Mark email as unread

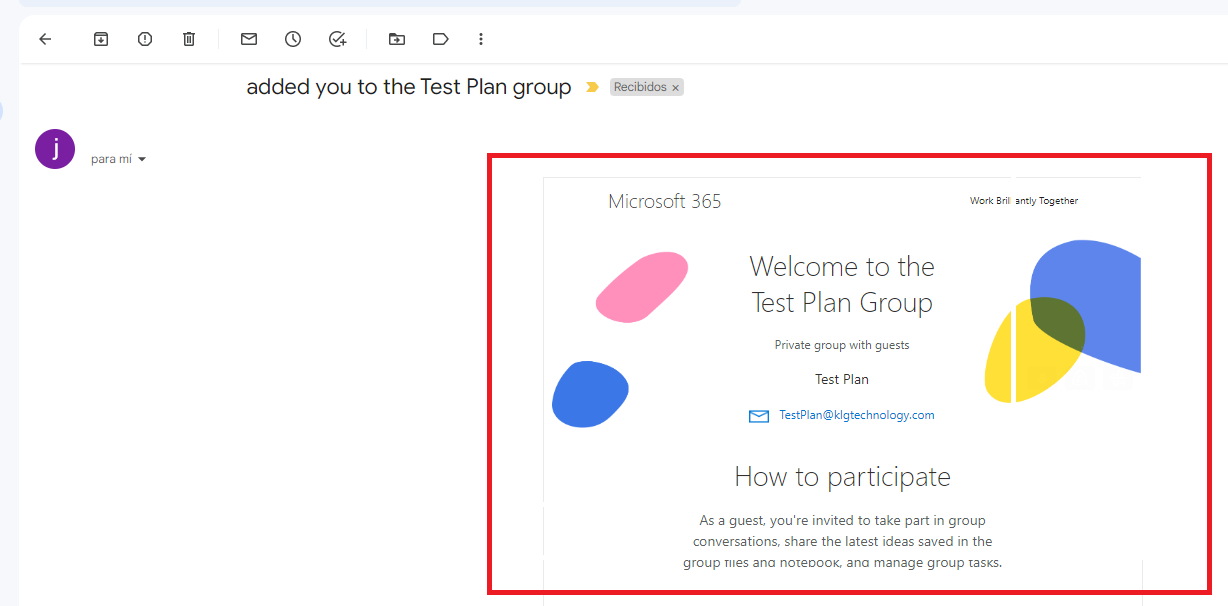click(249, 39)
